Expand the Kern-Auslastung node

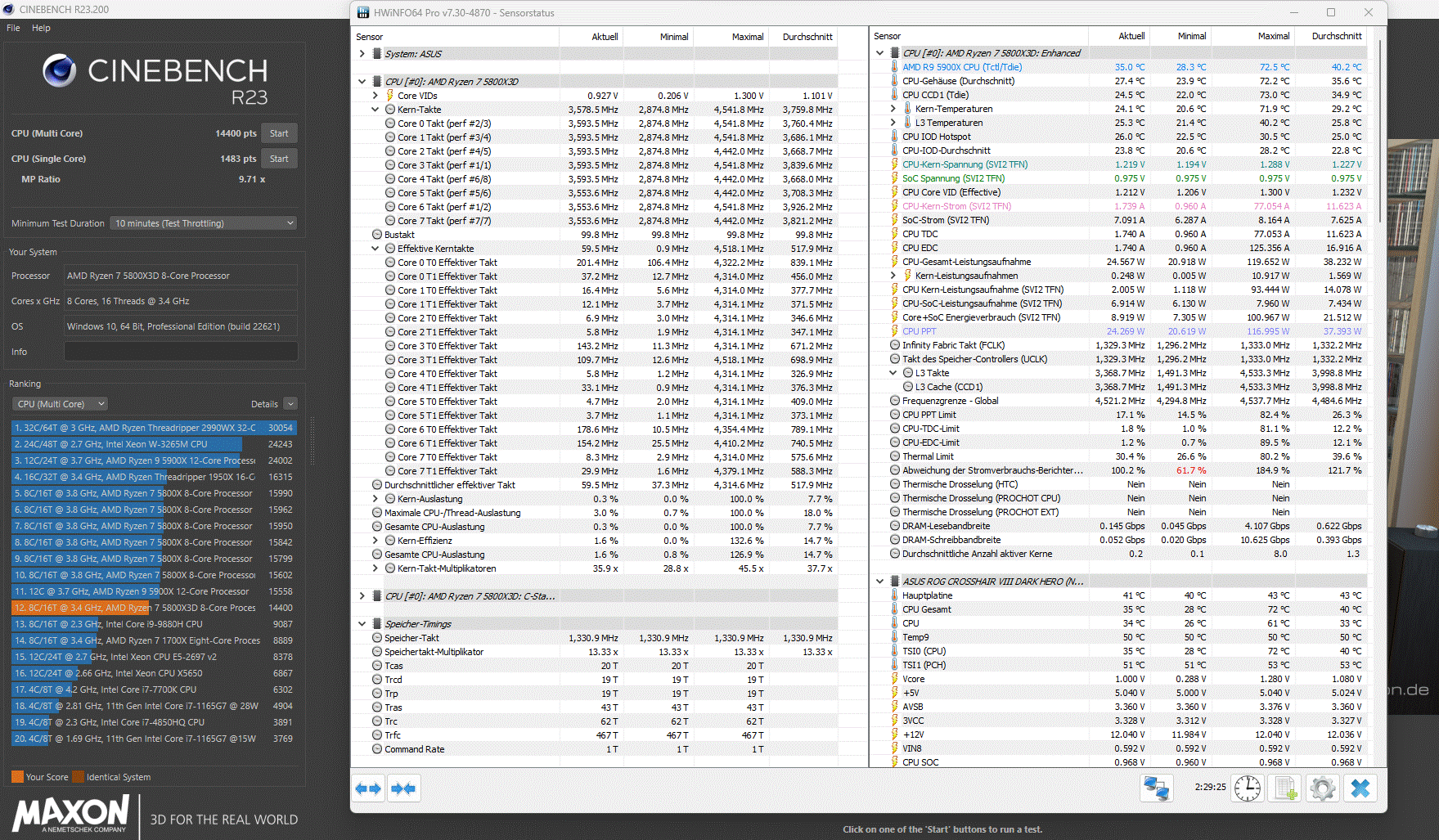point(375,499)
